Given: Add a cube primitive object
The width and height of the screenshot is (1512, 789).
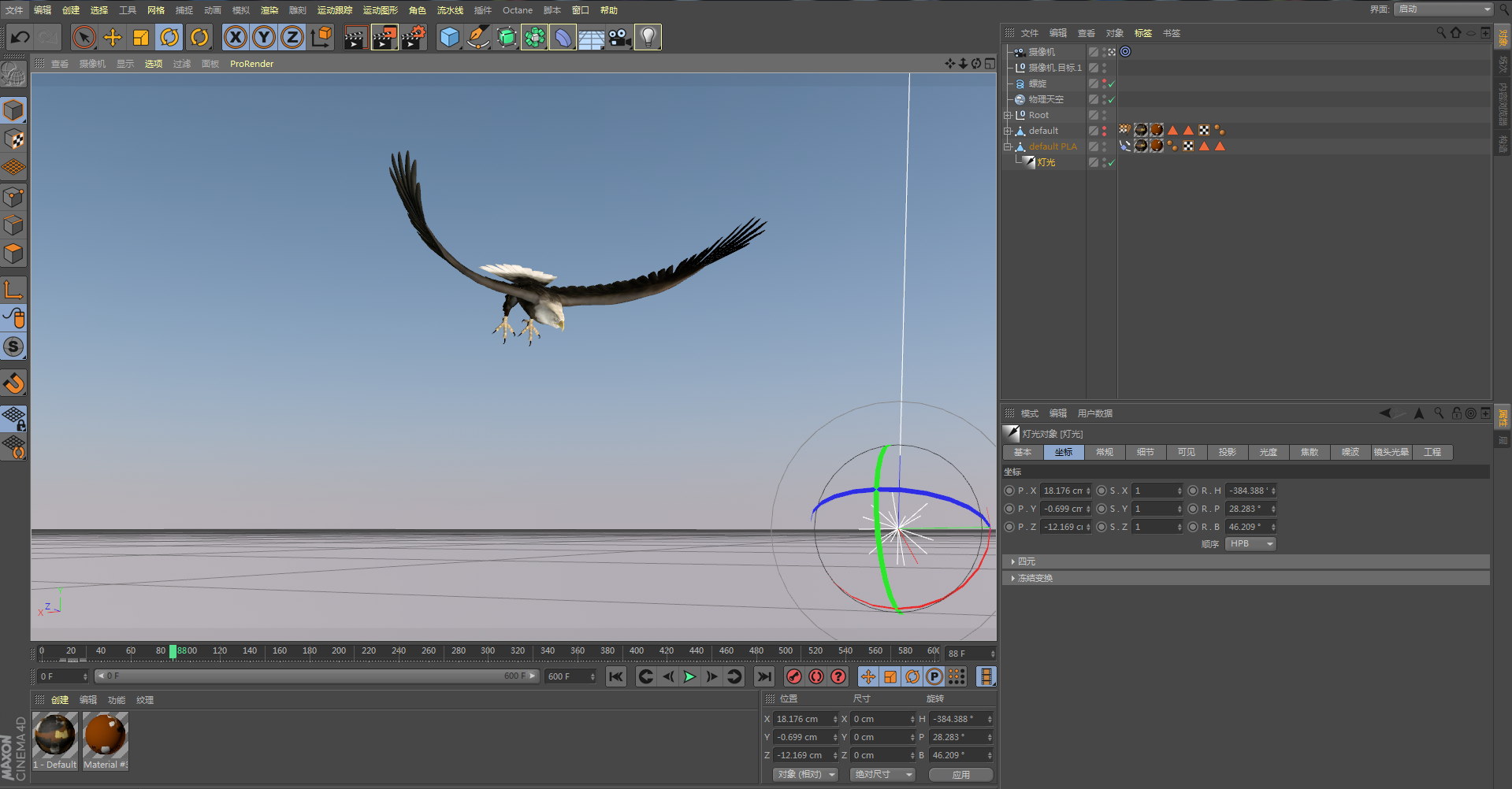Looking at the screenshot, I should 449,37.
